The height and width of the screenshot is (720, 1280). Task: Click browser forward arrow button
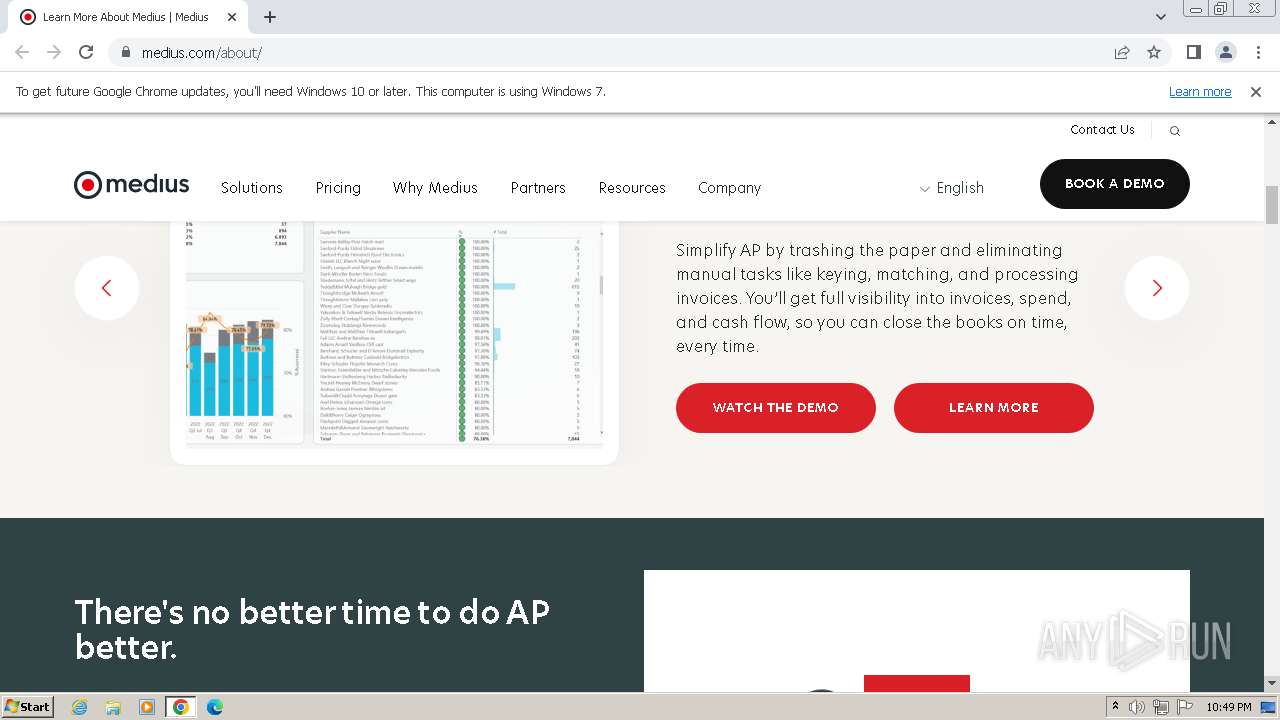click(x=54, y=52)
